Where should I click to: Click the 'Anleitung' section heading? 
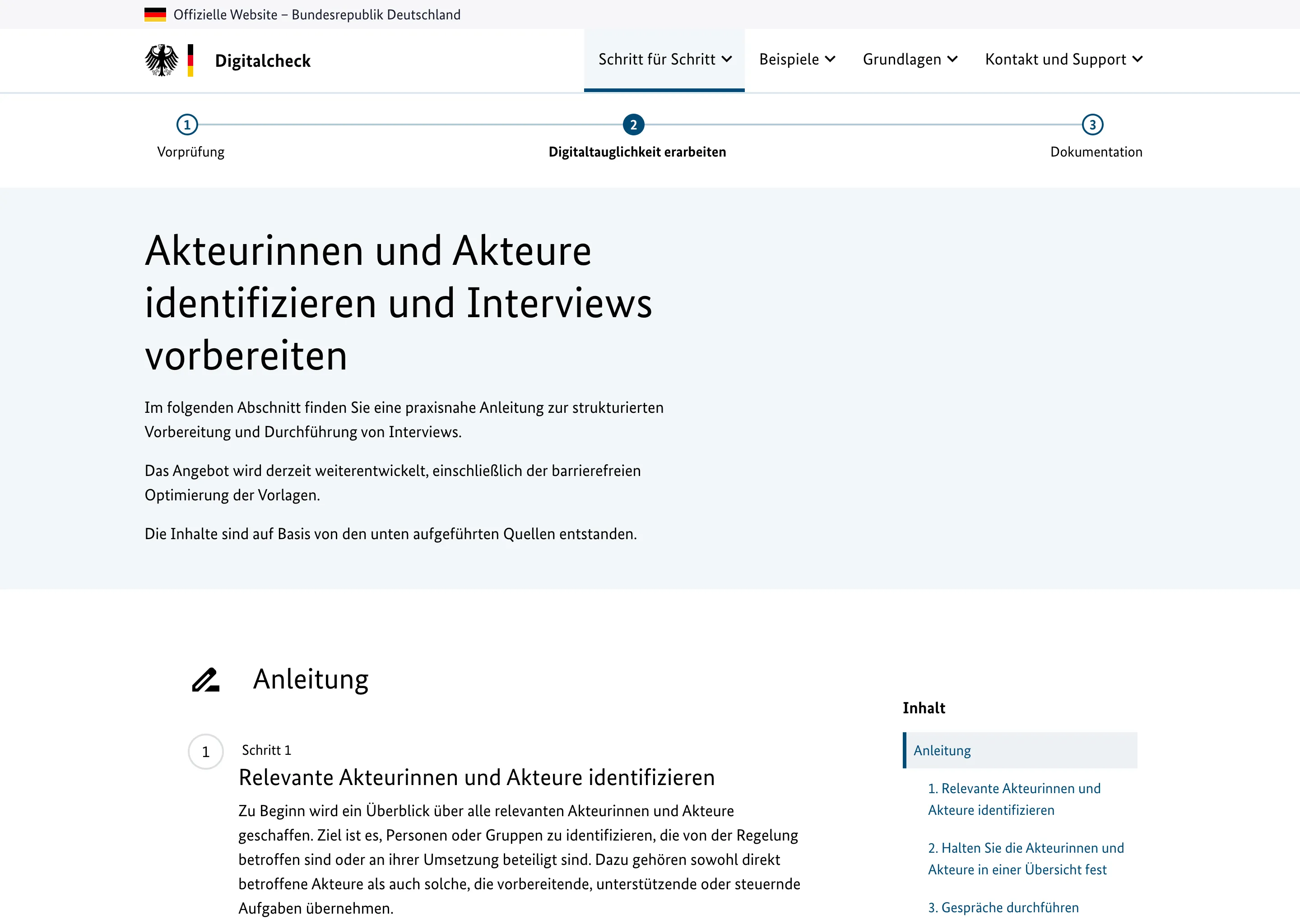click(311, 679)
